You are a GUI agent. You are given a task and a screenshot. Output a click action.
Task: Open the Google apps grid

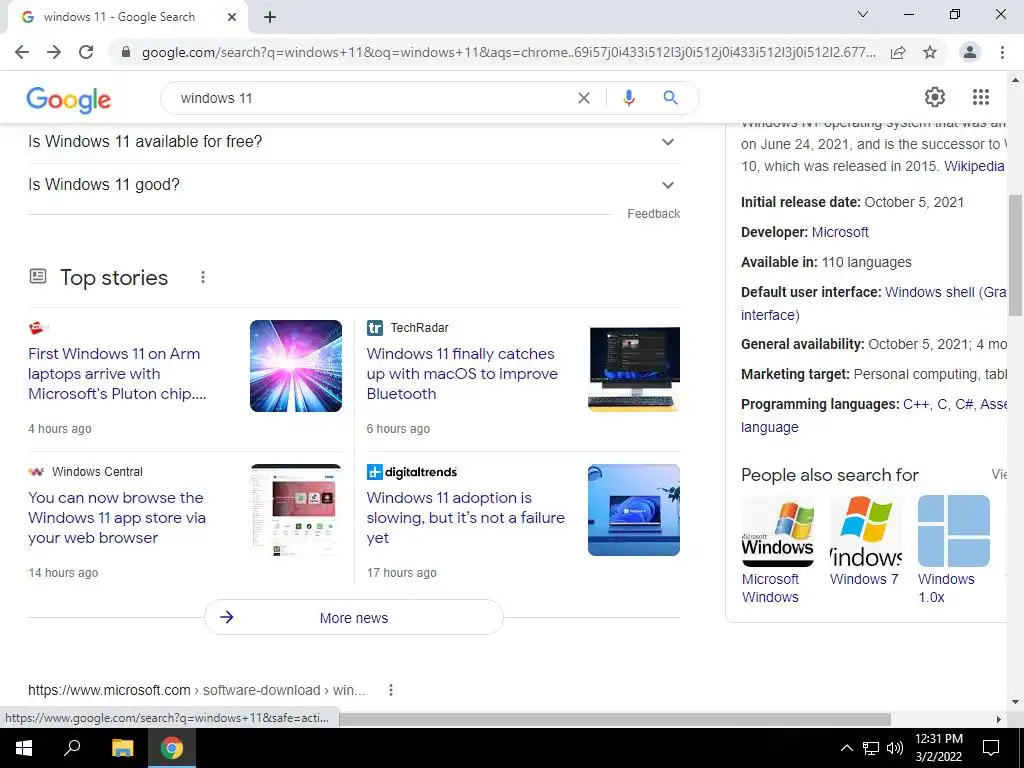pos(981,97)
